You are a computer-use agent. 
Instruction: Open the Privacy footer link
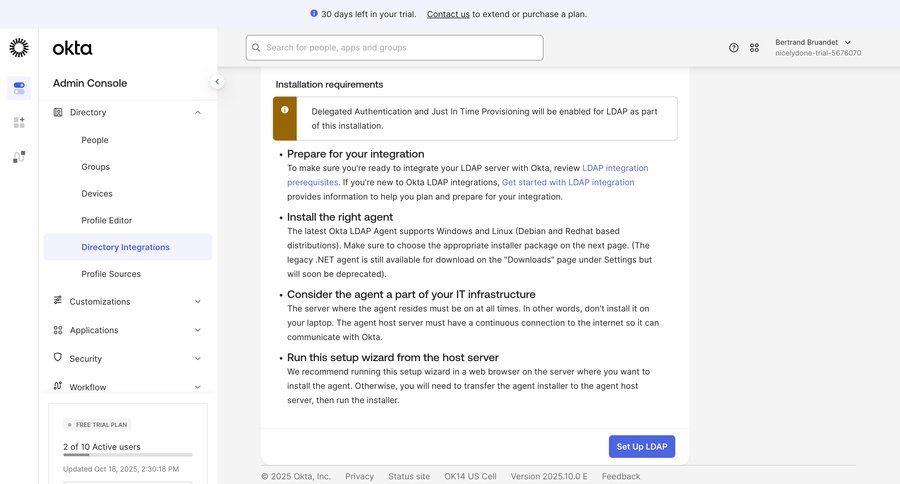pyautogui.click(x=359, y=477)
